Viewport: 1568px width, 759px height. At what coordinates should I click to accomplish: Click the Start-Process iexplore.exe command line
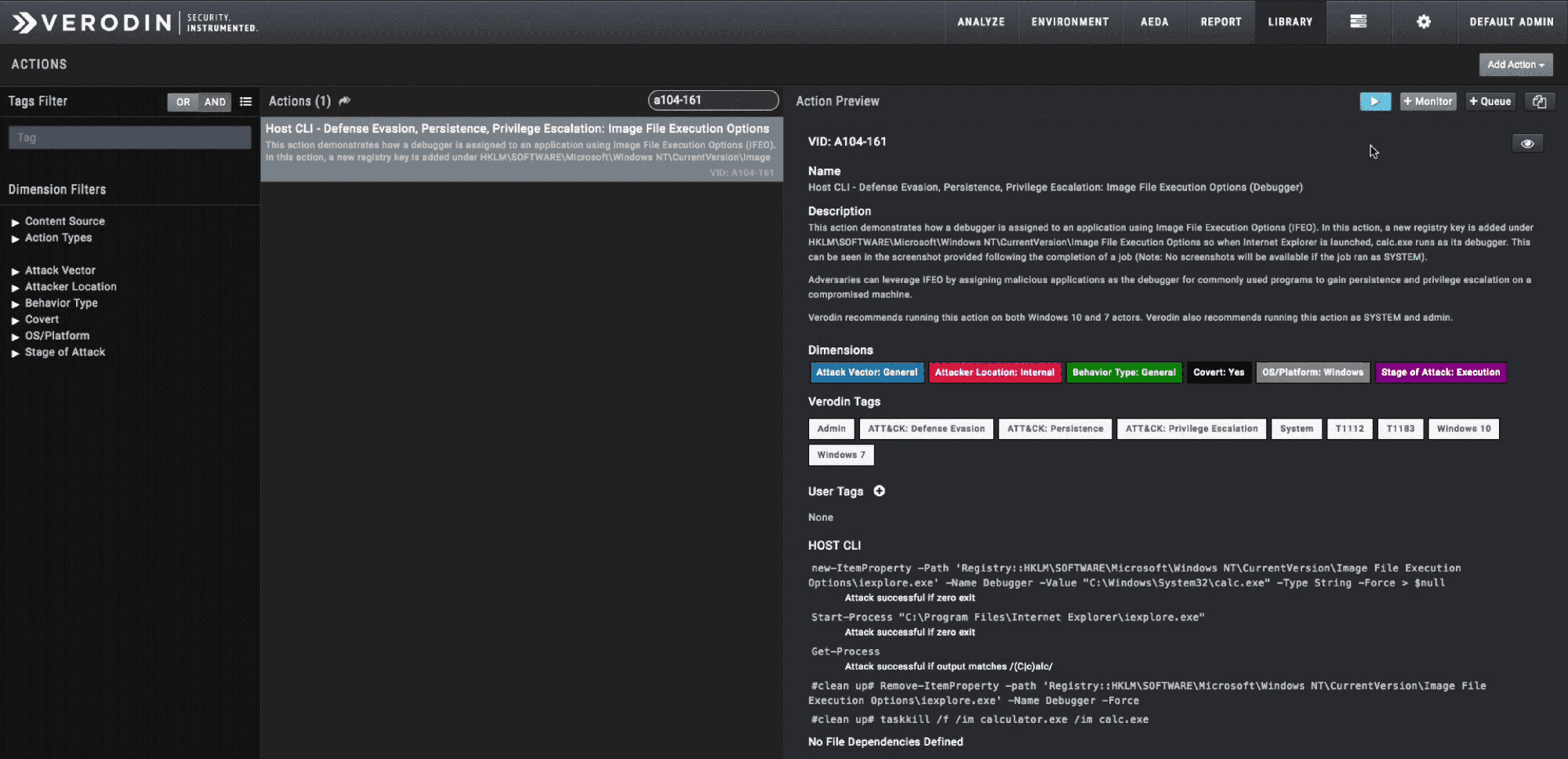1007,617
